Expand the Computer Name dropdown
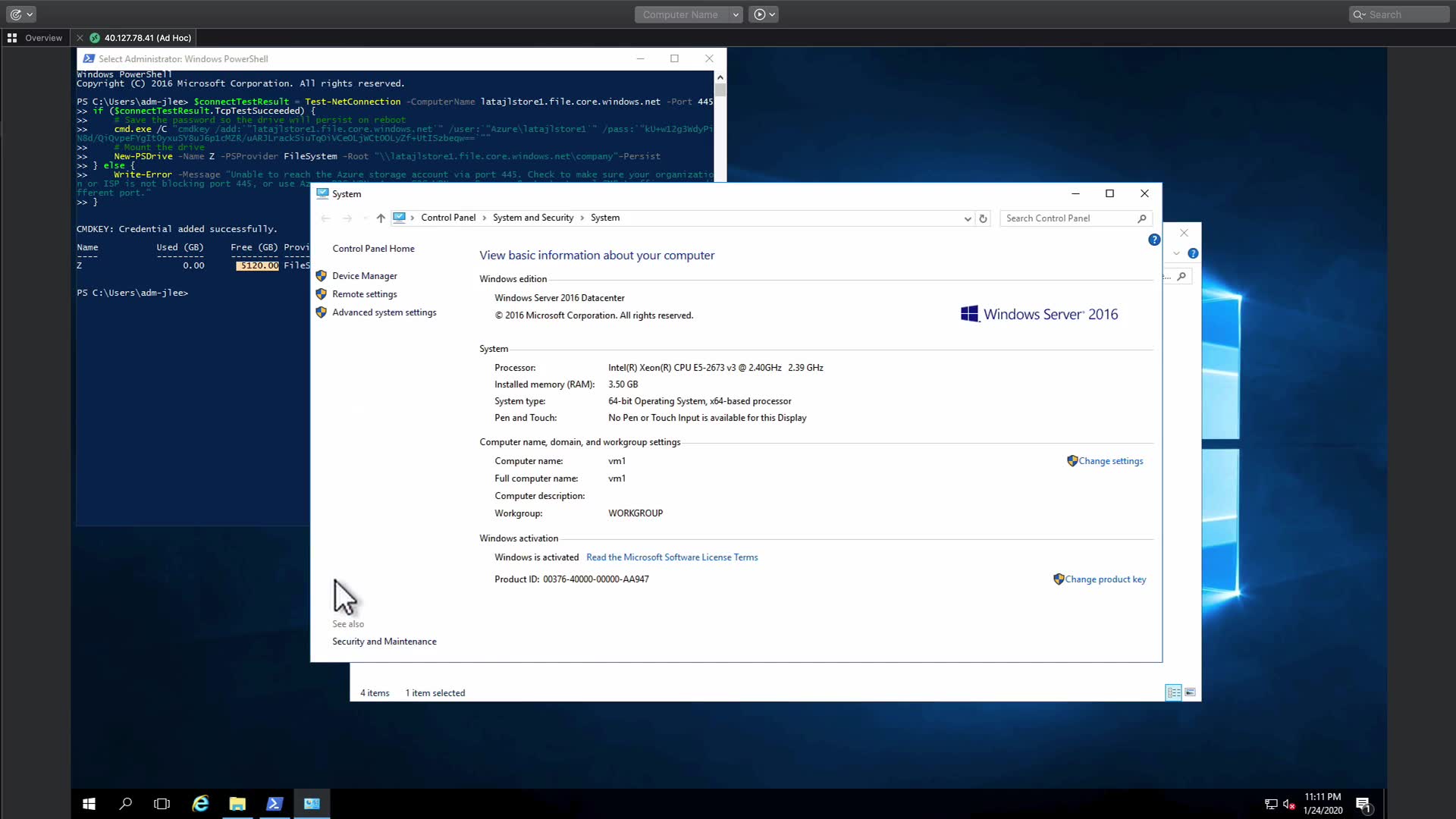 735,14
